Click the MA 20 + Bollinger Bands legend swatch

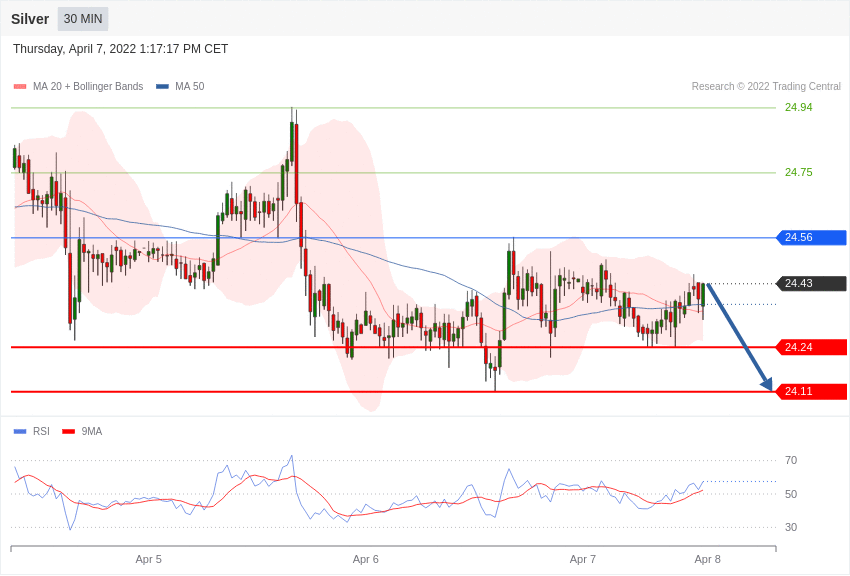point(20,86)
